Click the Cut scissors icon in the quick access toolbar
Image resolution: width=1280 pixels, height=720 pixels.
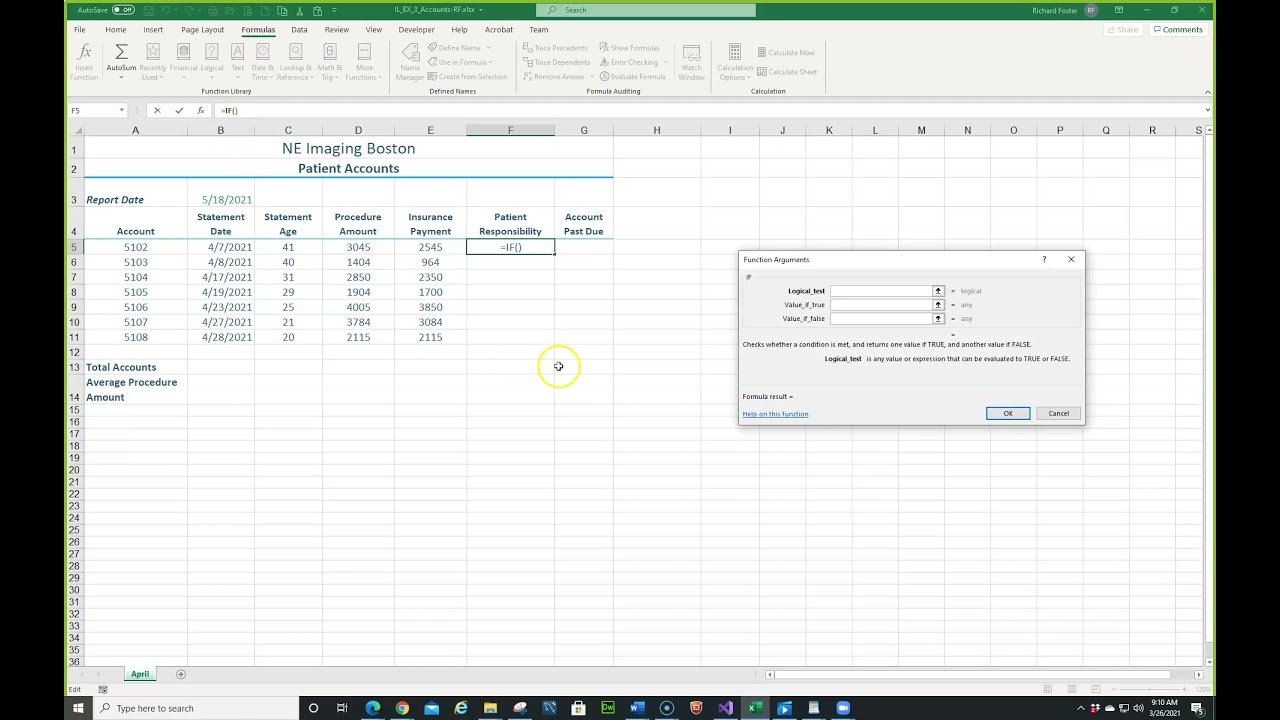tap(299, 10)
